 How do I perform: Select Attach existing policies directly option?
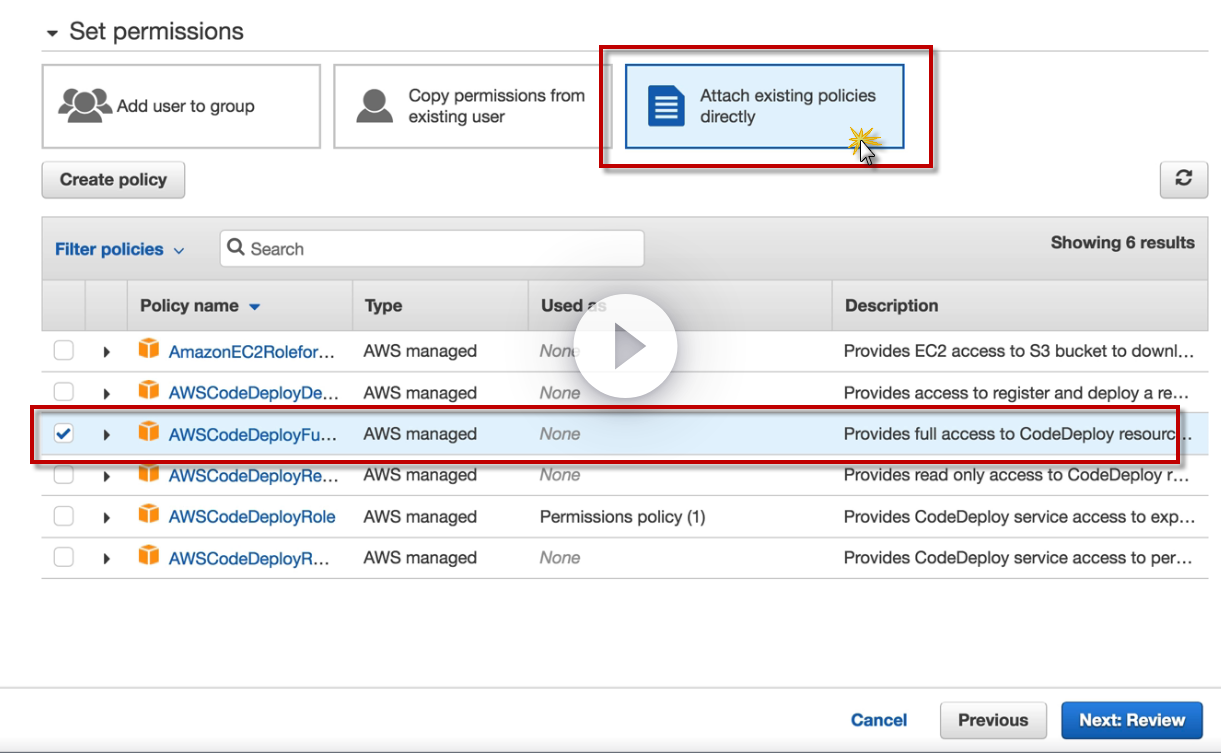pos(765,106)
